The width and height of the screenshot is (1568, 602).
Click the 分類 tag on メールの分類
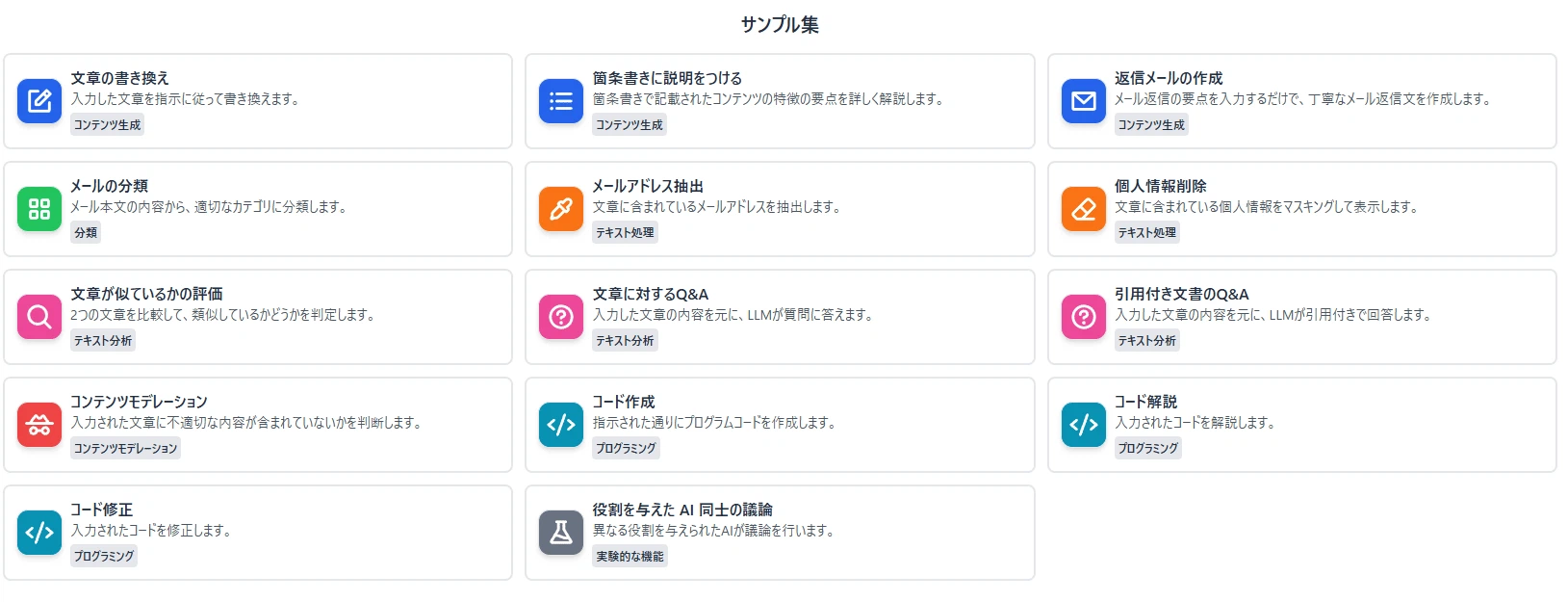click(85, 232)
